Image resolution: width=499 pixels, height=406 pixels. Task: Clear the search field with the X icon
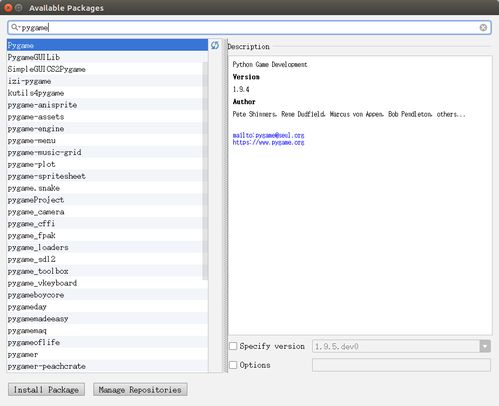[483, 28]
